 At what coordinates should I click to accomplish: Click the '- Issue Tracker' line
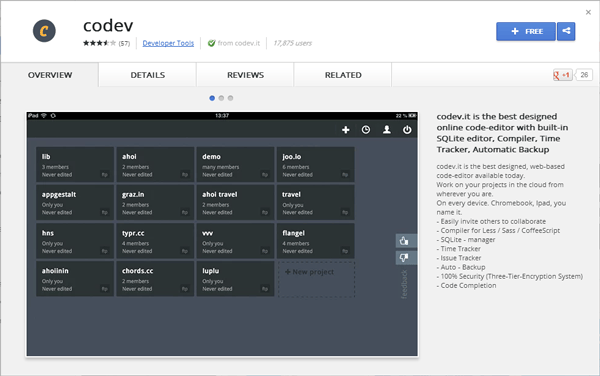pos(459,258)
